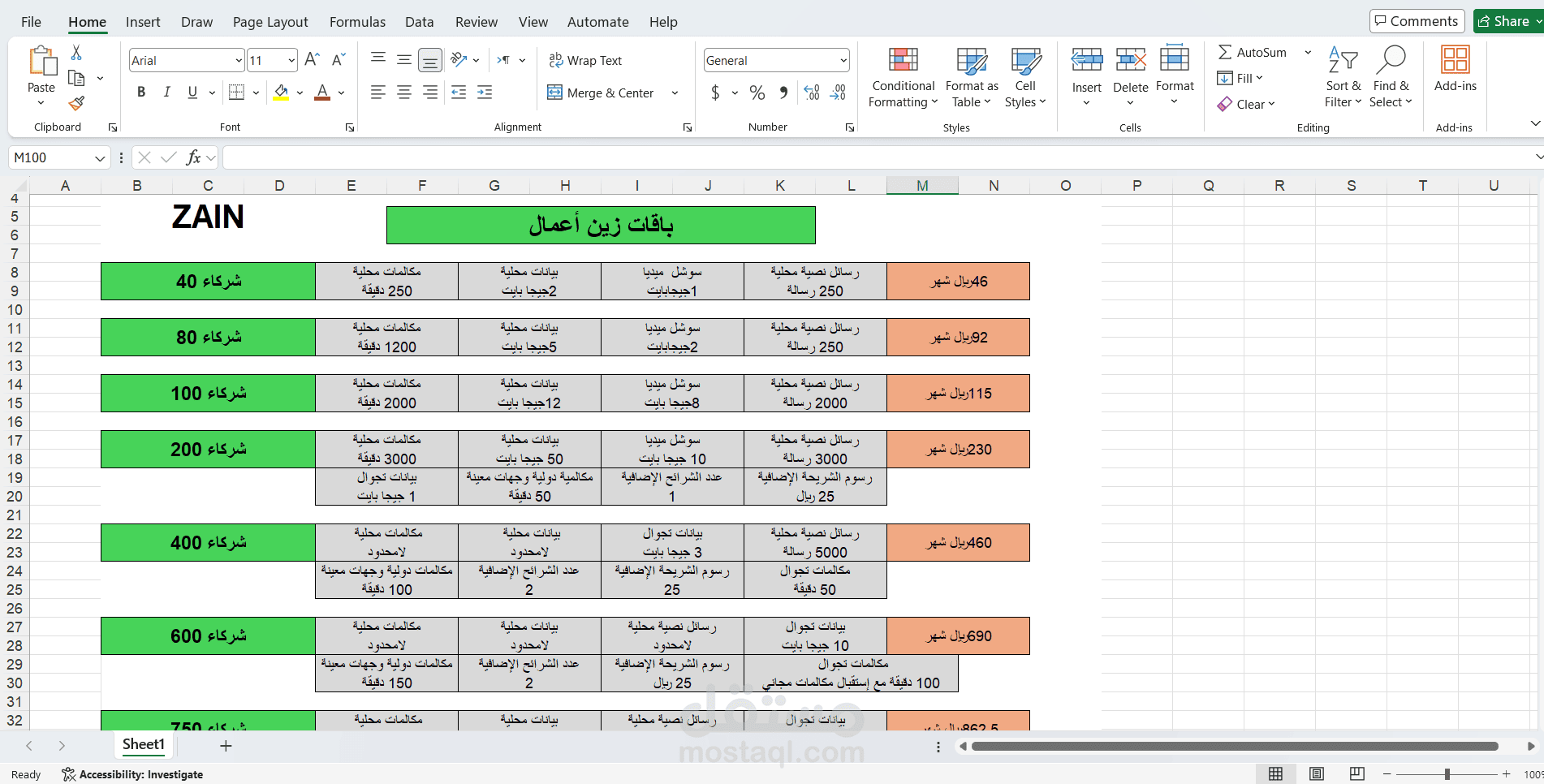The height and width of the screenshot is (784, 1544).
Task: Open the Comments button
Action: [1417, 21]
